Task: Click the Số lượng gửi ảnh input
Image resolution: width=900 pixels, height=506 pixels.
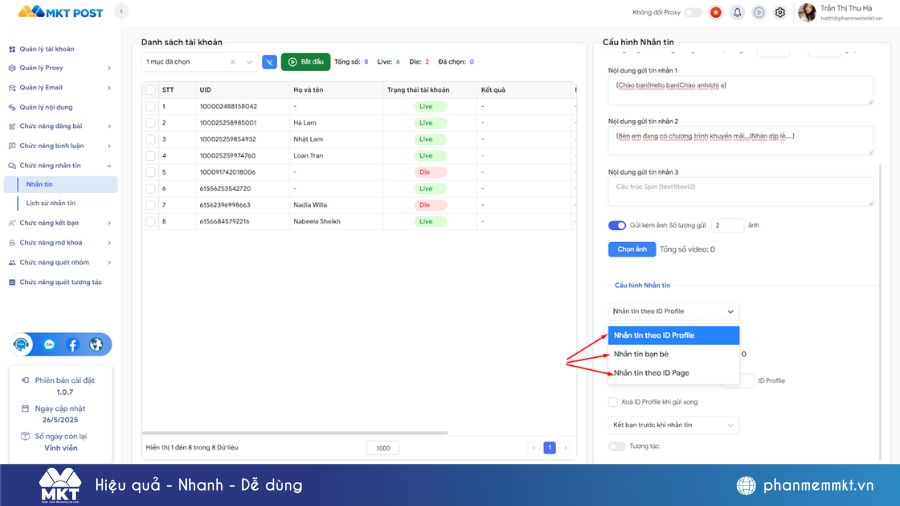Action: (x=727, y=225)
